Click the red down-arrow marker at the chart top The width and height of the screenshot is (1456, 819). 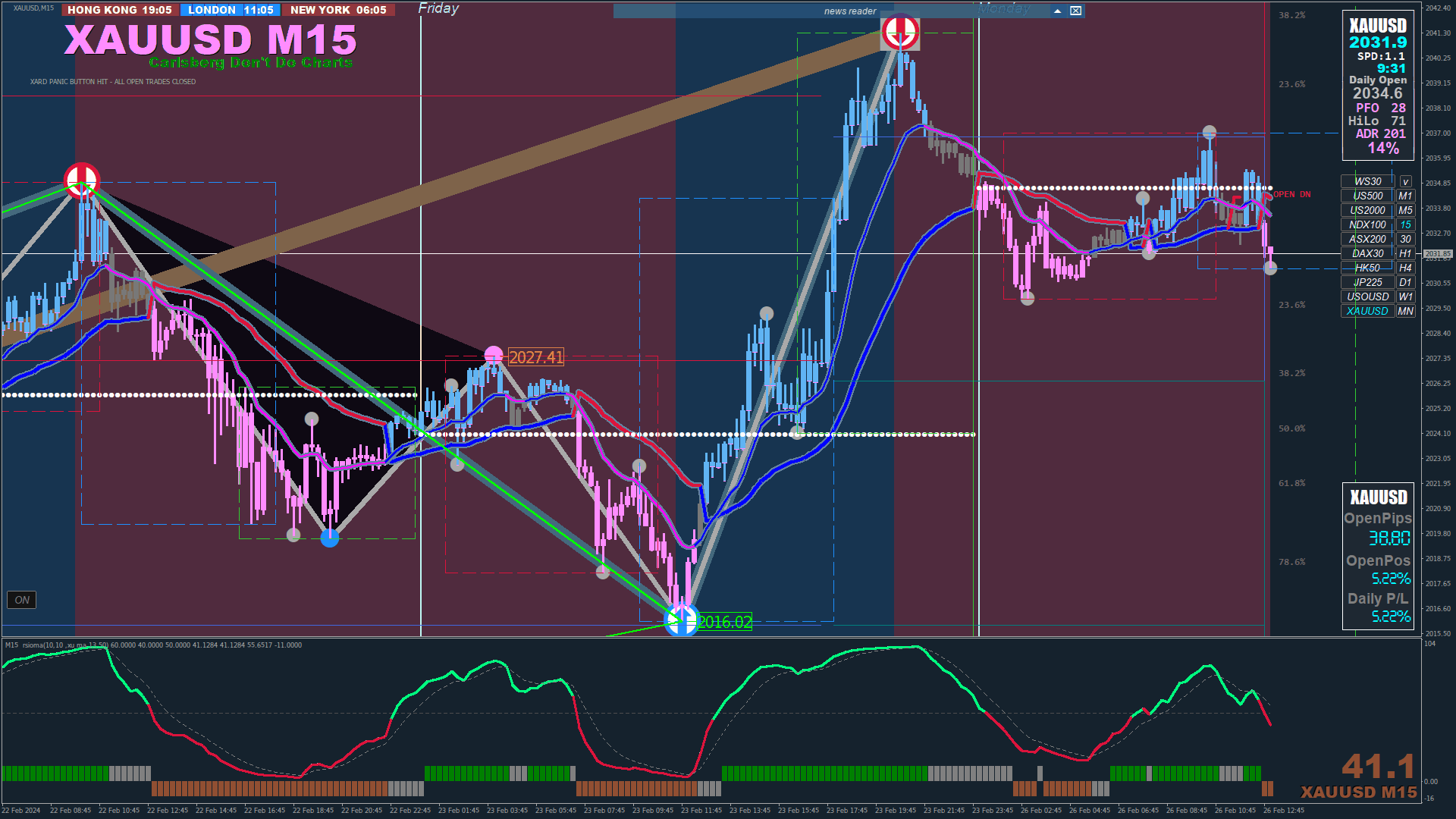(x=900, y=32)
